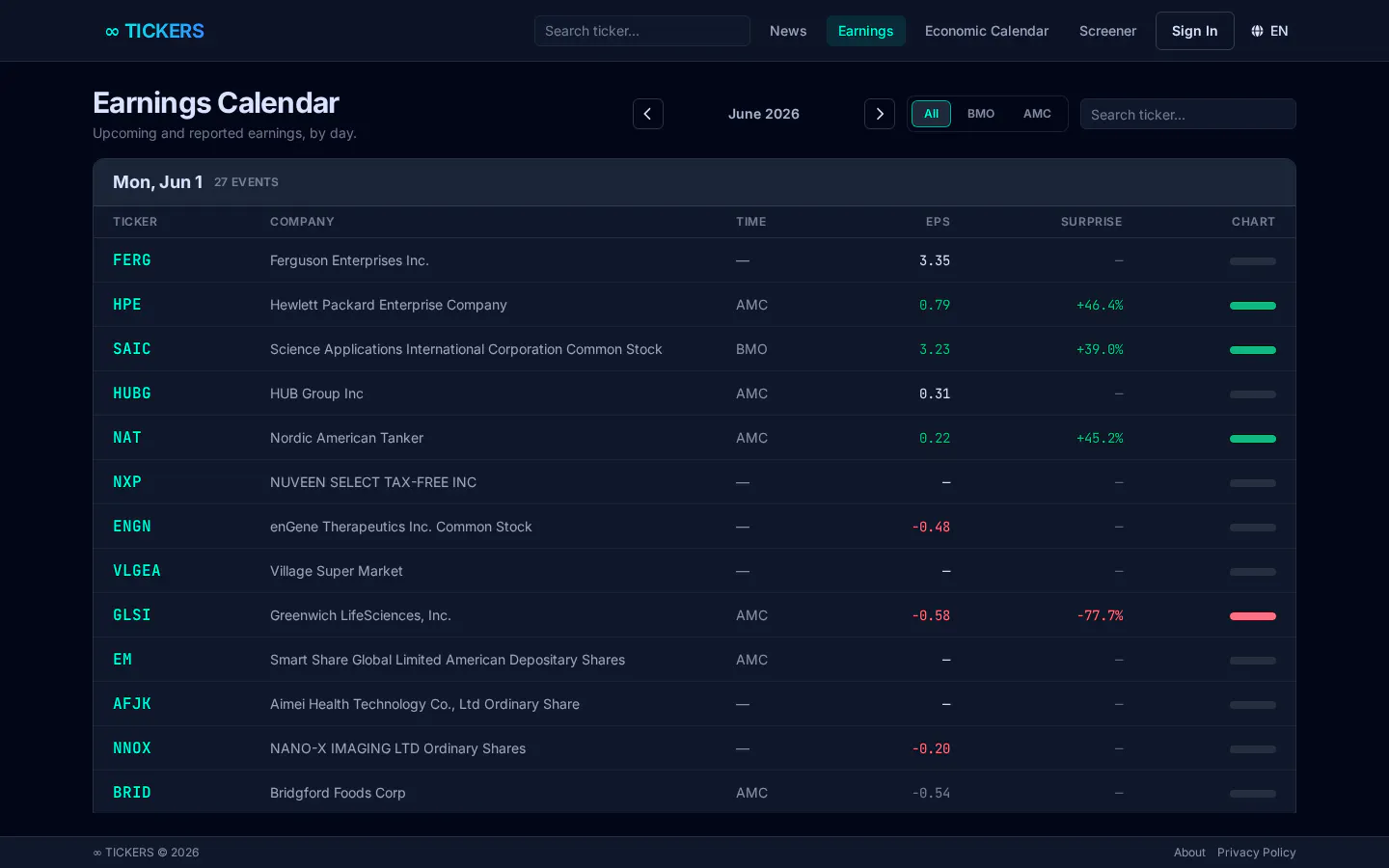Image resolution: width=1389 pixels, height=868 pixels.
Task: Click the TICKERS infinity logo
Action: [x=154, y=31]
